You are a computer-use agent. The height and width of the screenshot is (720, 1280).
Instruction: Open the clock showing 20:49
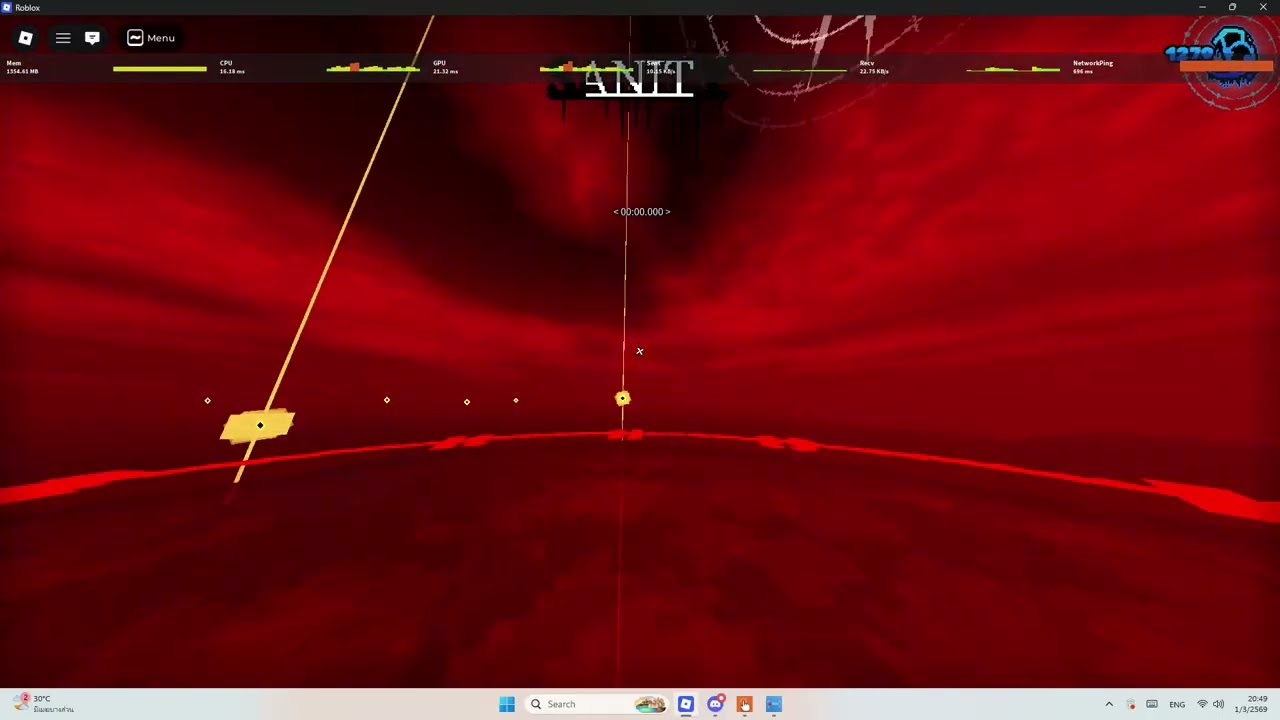coord(1251,704)
